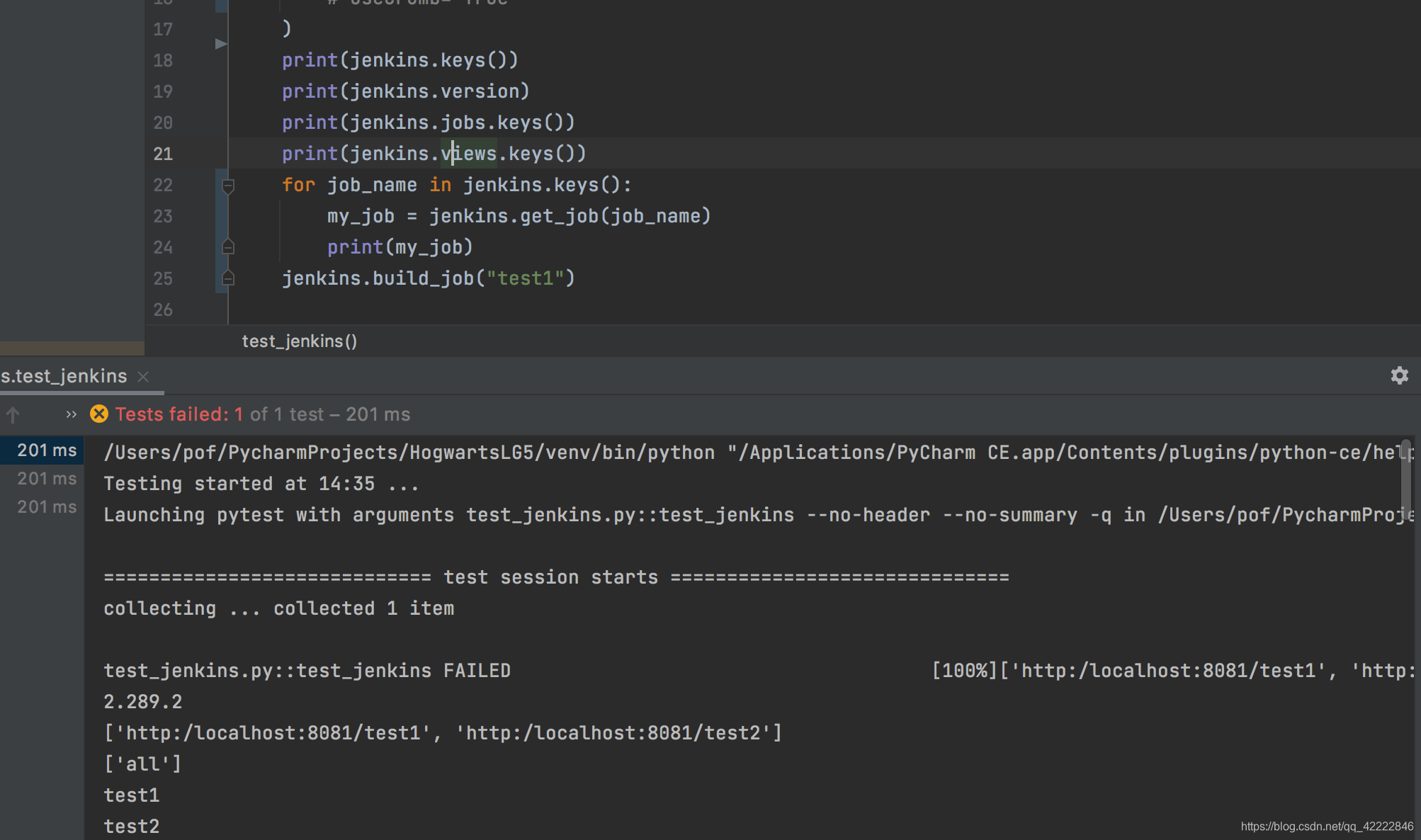The image size is (1421, 840).
Task: Close the s.test_jenkins run tab
Action: pos(143,377)
